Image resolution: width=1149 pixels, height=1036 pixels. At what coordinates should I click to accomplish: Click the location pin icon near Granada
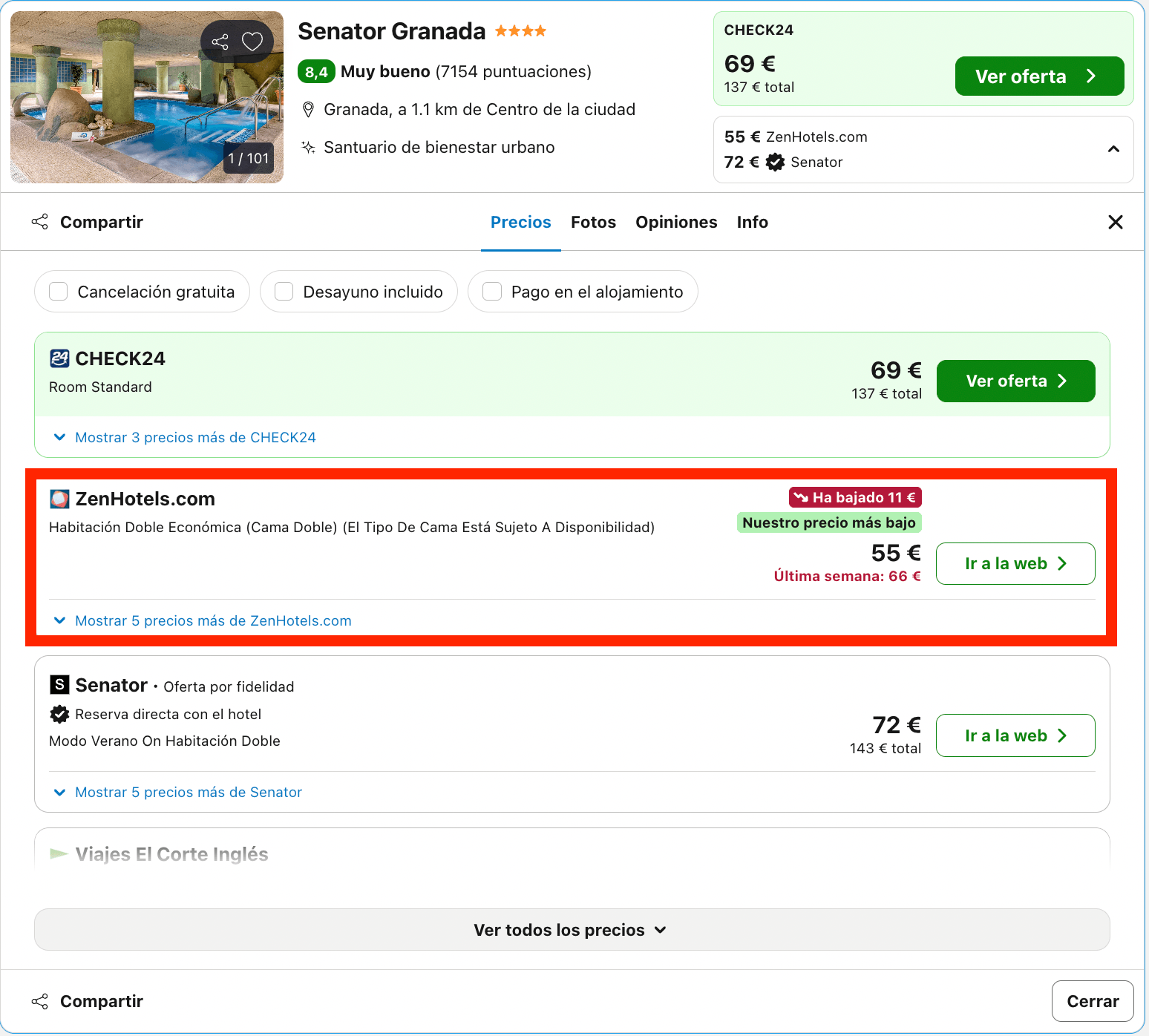tap(309, 110)
